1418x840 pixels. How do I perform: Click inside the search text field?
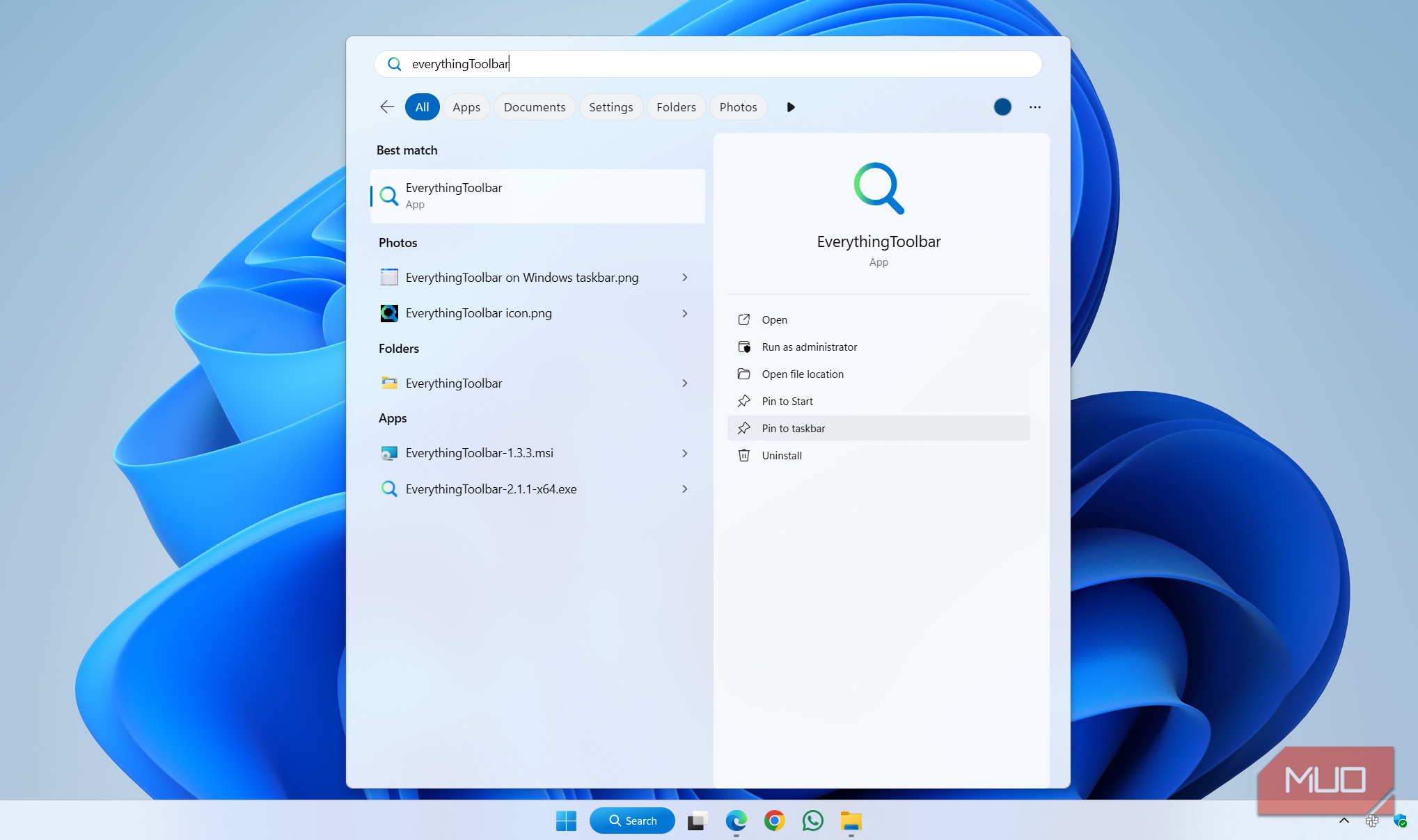(707, 64)
